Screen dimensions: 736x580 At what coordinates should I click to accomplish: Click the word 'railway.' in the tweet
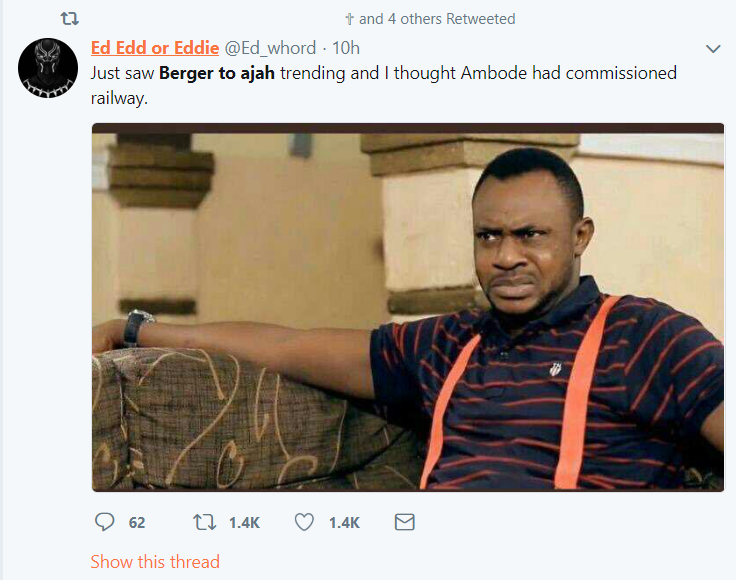[119, 98]
